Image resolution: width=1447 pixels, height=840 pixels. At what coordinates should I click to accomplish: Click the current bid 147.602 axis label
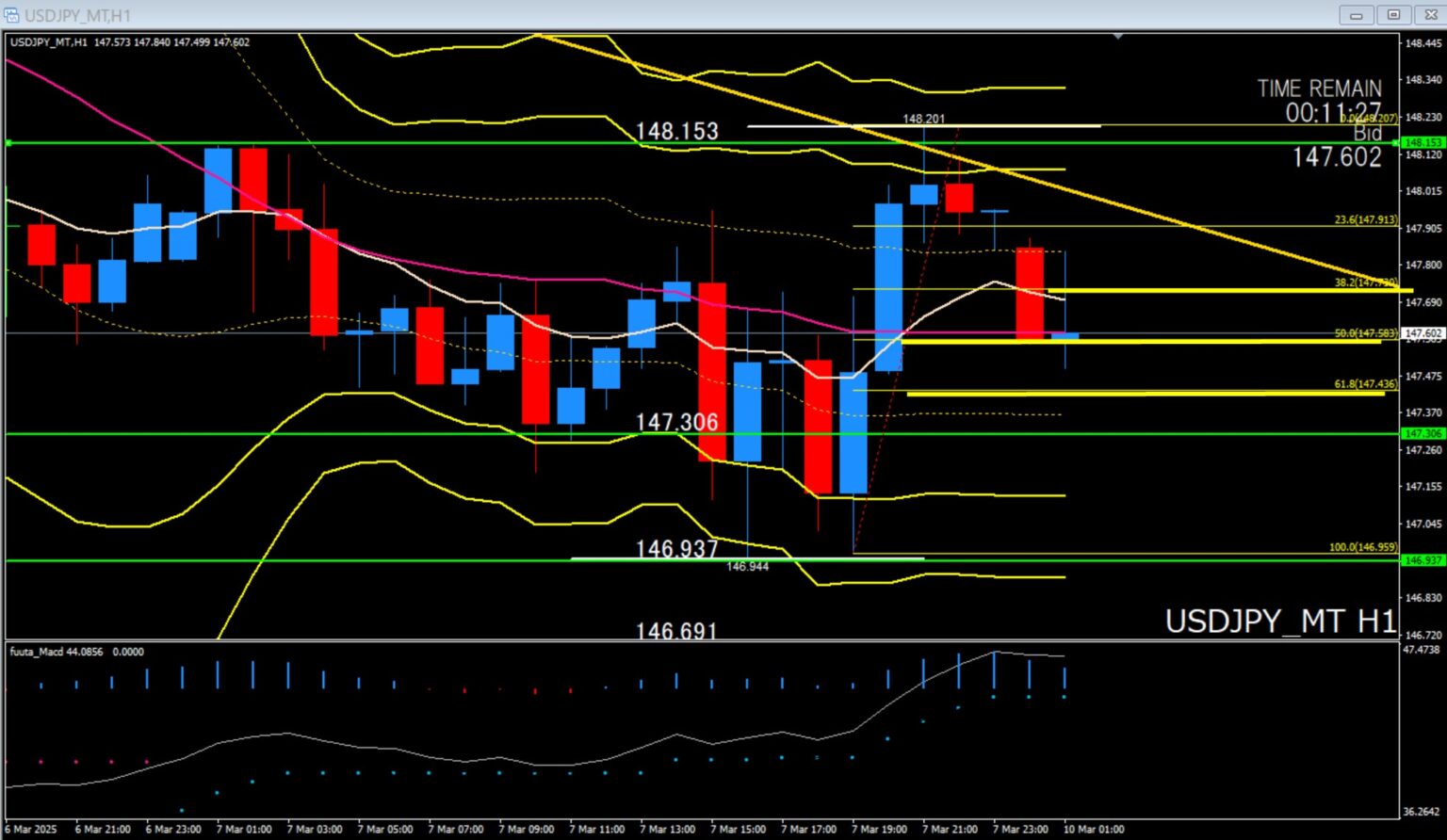pyautogui.click(x=1423, y=333)
